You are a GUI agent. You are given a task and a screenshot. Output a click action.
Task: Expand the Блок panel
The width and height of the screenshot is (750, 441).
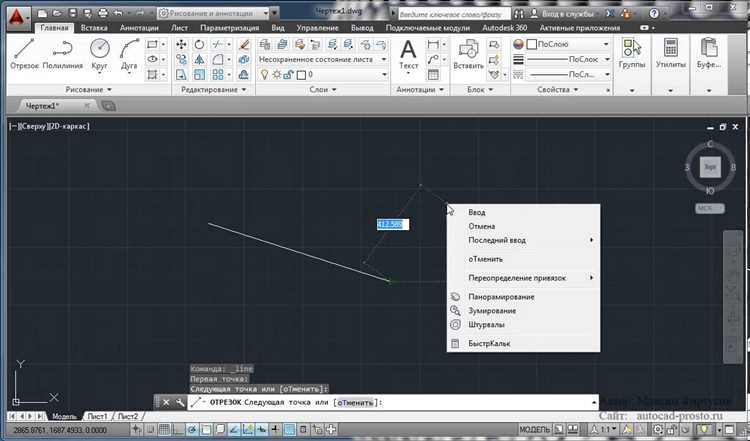[480, 89]
